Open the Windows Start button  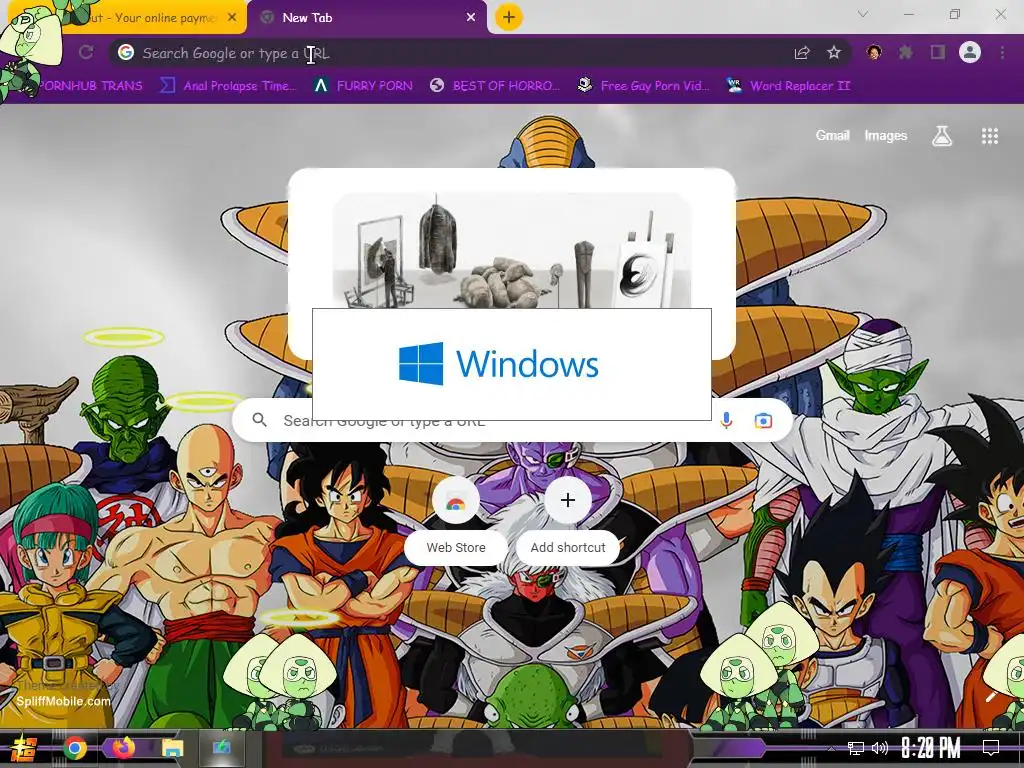[24, 748]
